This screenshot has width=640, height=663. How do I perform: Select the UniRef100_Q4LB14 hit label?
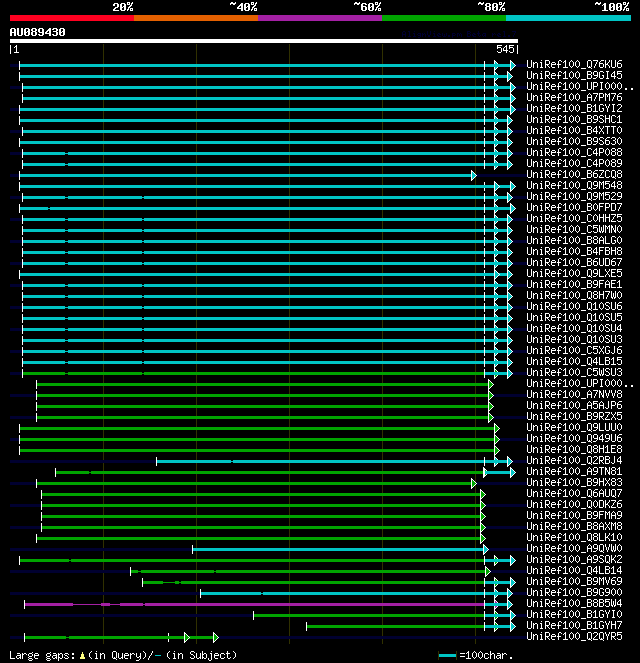[574, 570]
